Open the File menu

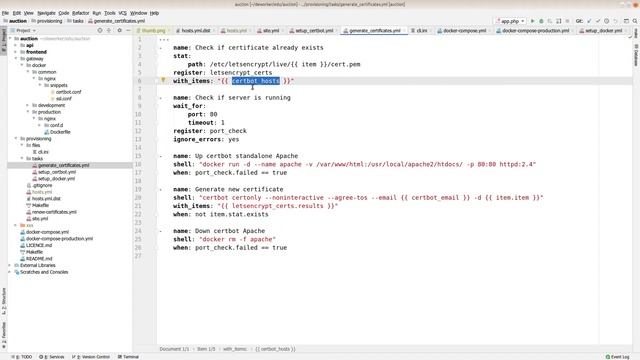(x=5, y=13)
